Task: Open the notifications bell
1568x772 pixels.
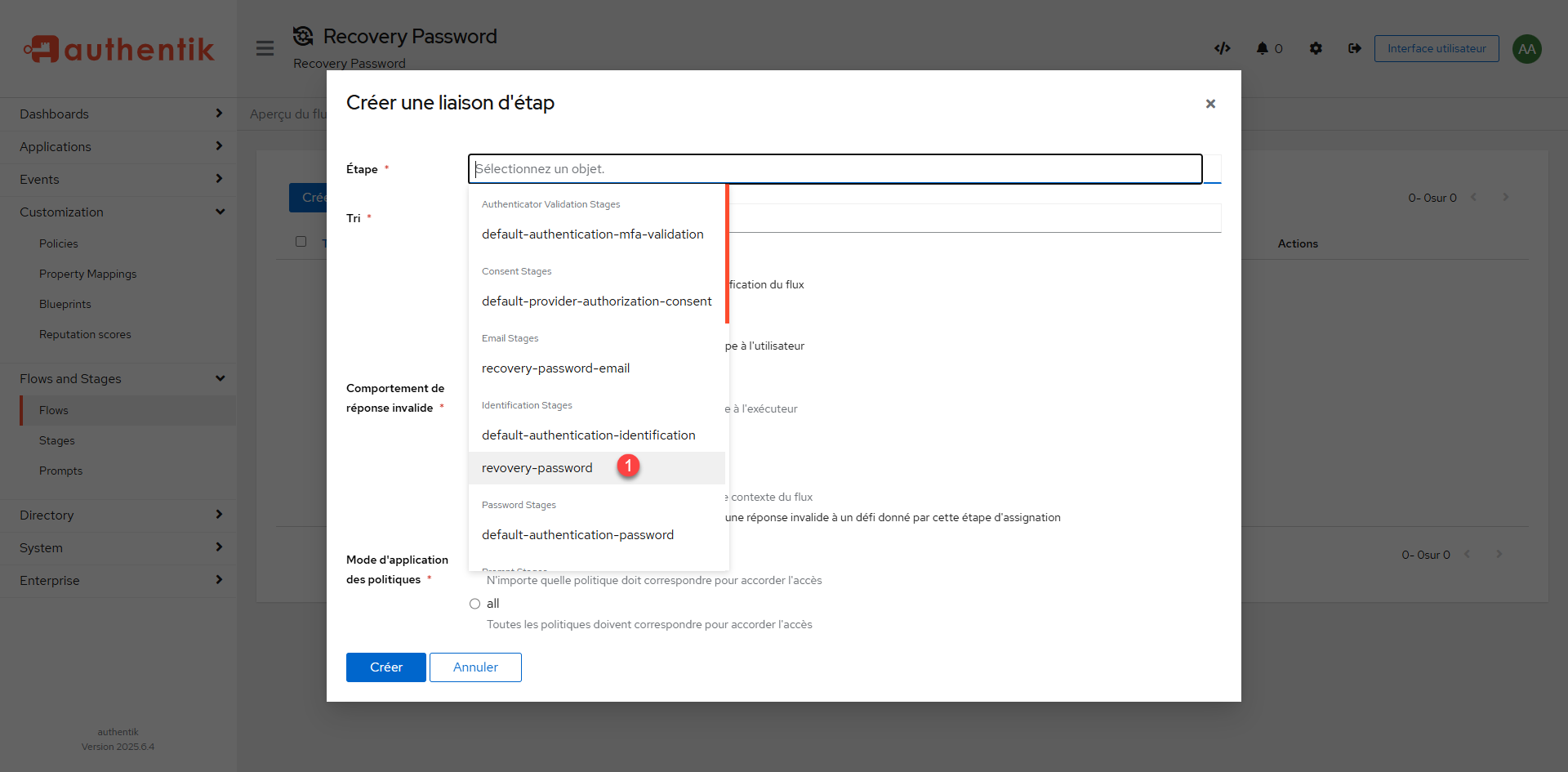Action: click(1262, 48)
